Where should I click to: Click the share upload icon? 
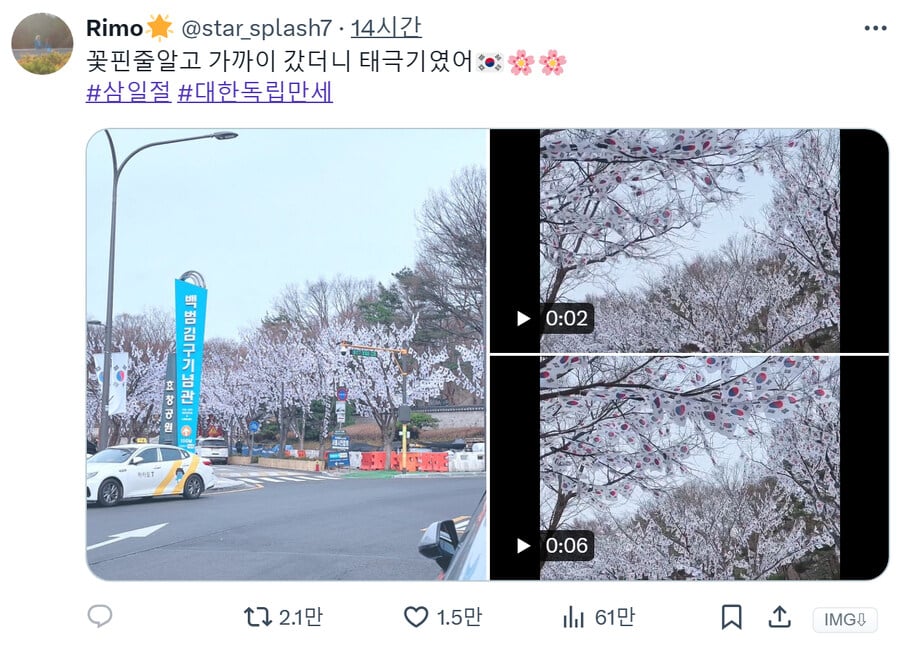click(x=779, y=617)
